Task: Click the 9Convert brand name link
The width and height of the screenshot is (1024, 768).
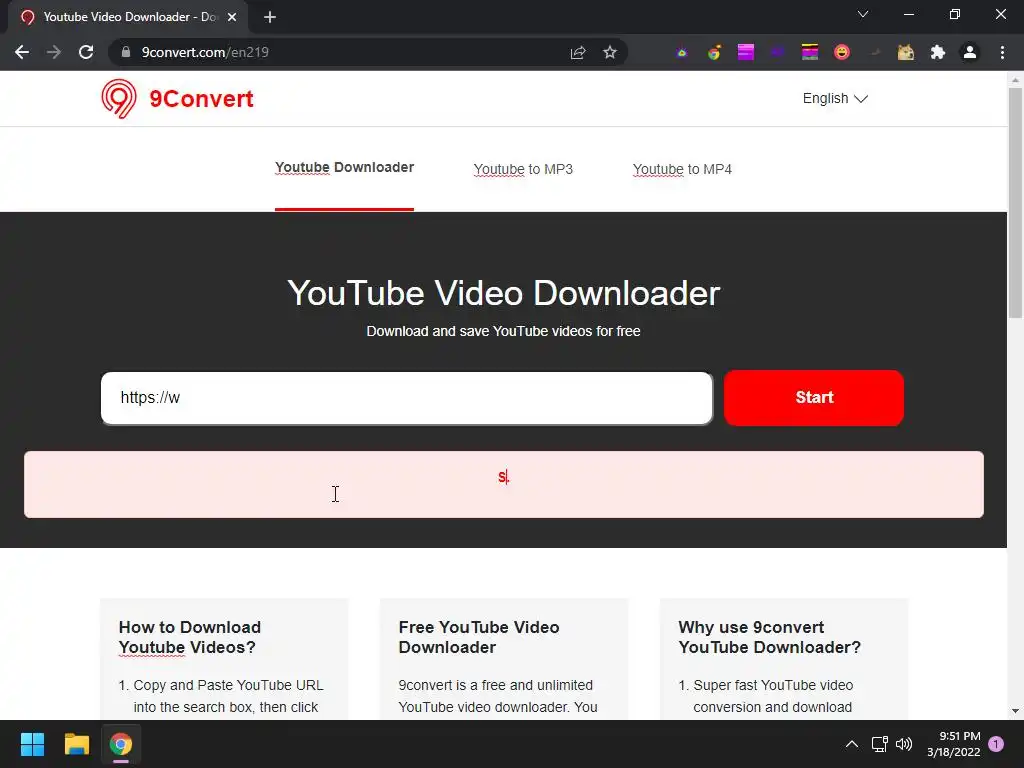Action: pos(201,99)
